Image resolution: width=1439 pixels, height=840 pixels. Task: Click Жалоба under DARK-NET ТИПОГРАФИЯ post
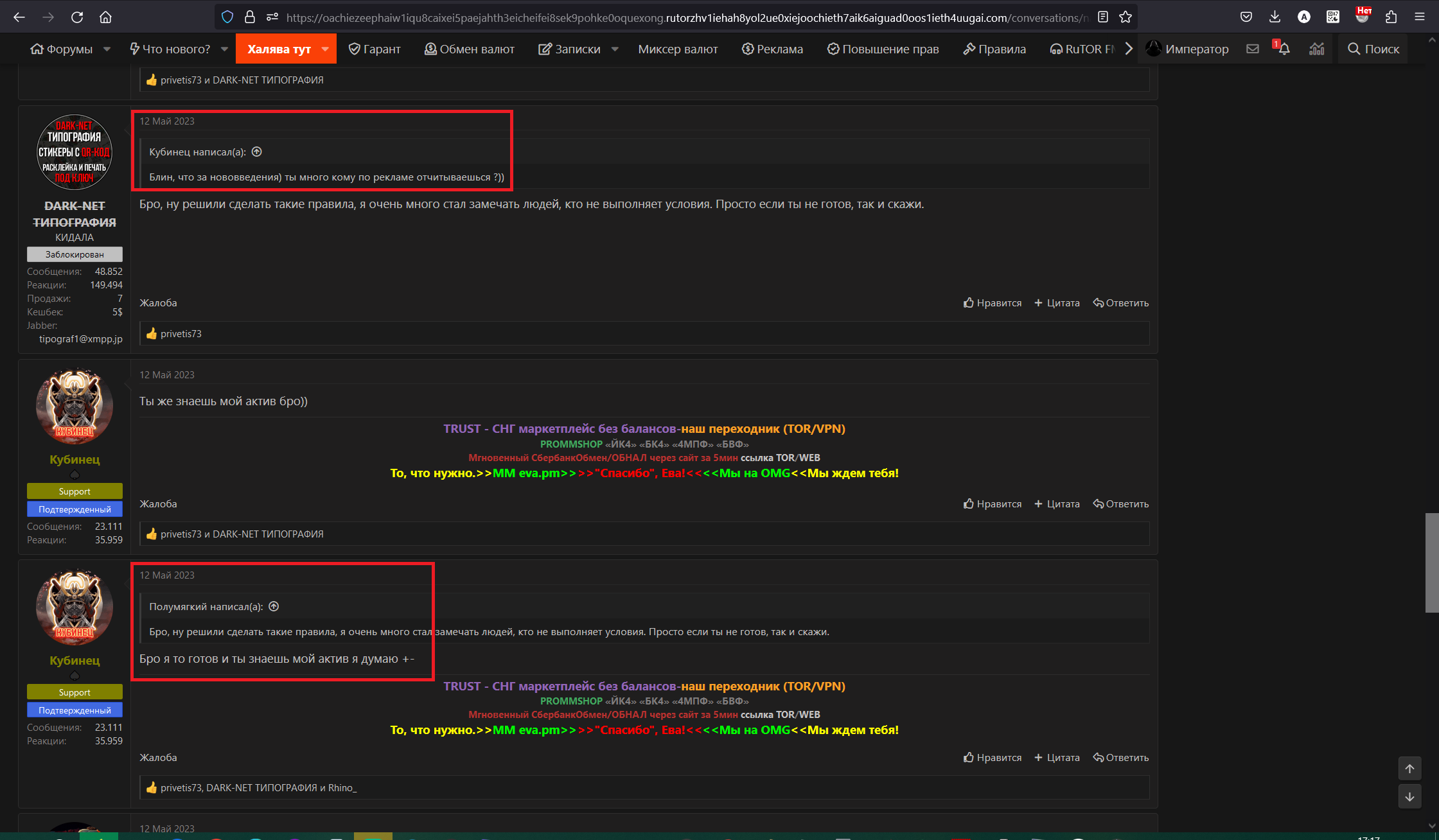click(x=158, y=303)
